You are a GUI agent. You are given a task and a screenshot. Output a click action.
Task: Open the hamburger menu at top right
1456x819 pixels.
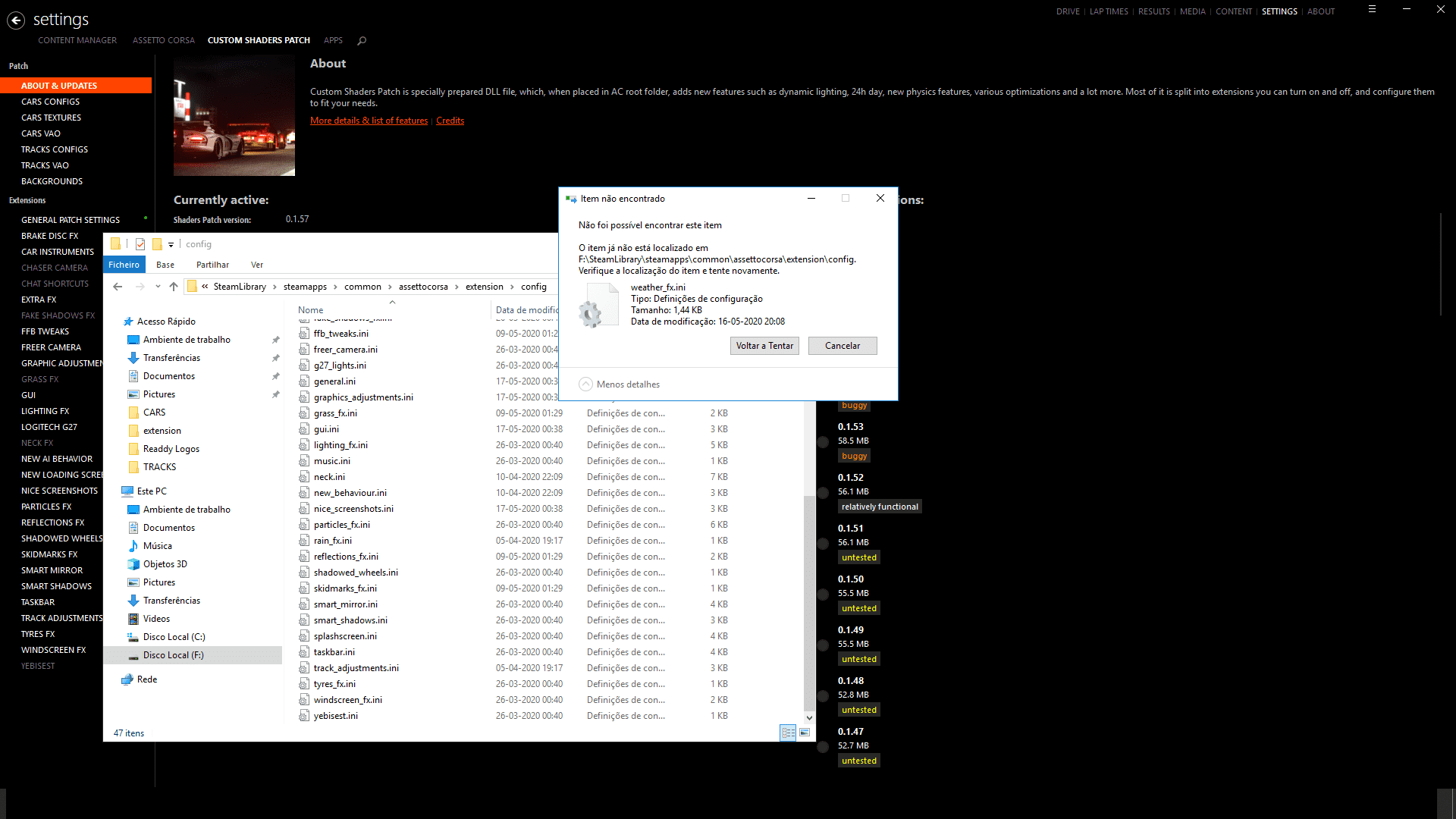(1372, 10)
